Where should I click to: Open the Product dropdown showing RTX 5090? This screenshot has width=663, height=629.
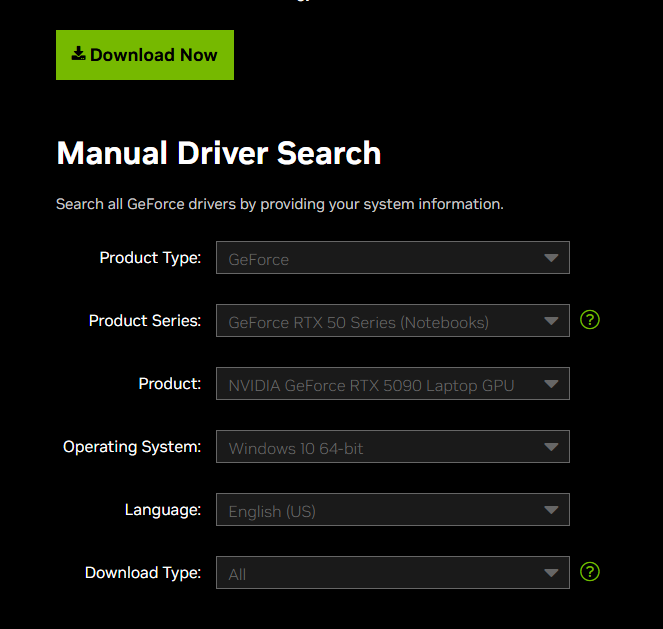pyautogui.click(x=393, y=383)
